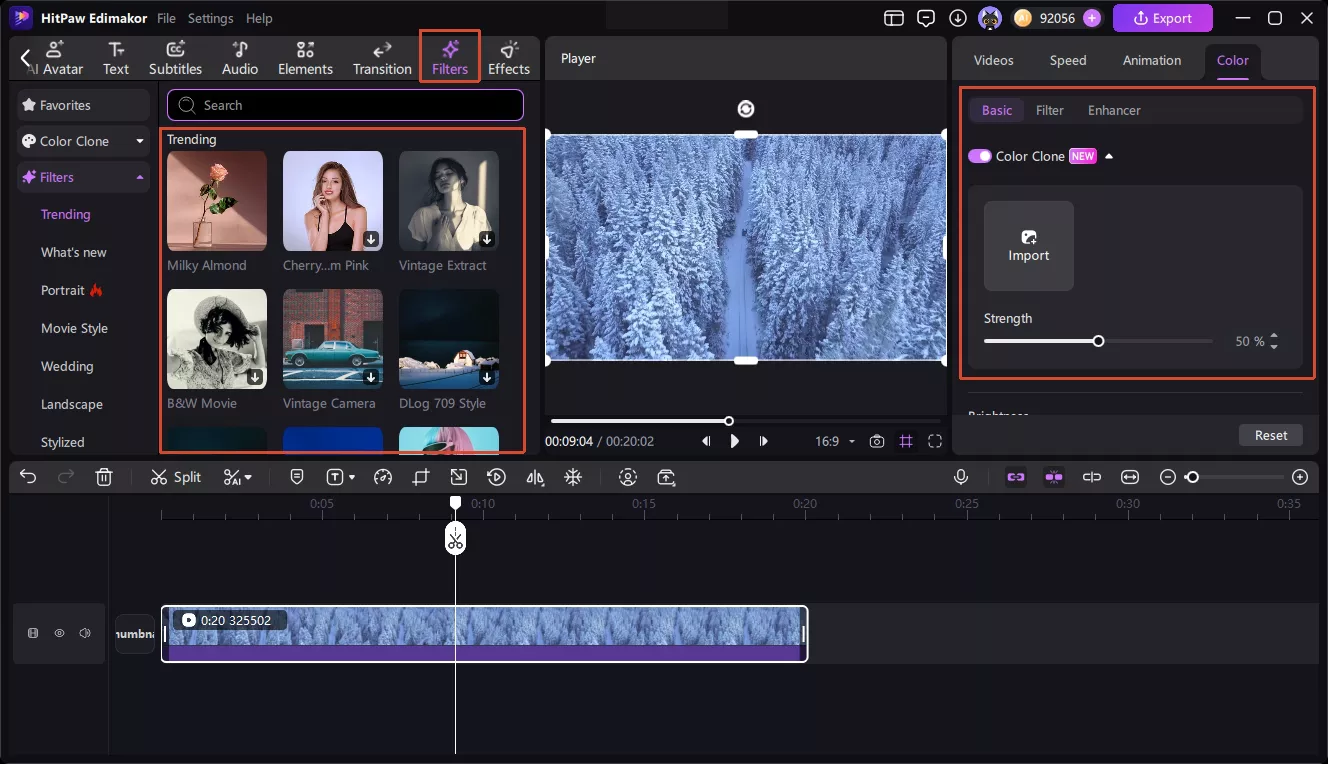Image resolution: width=1328 pixels, height=764 pixels.
Task: Download the Vintage Extract filter
Action: [x=487, y=239]
